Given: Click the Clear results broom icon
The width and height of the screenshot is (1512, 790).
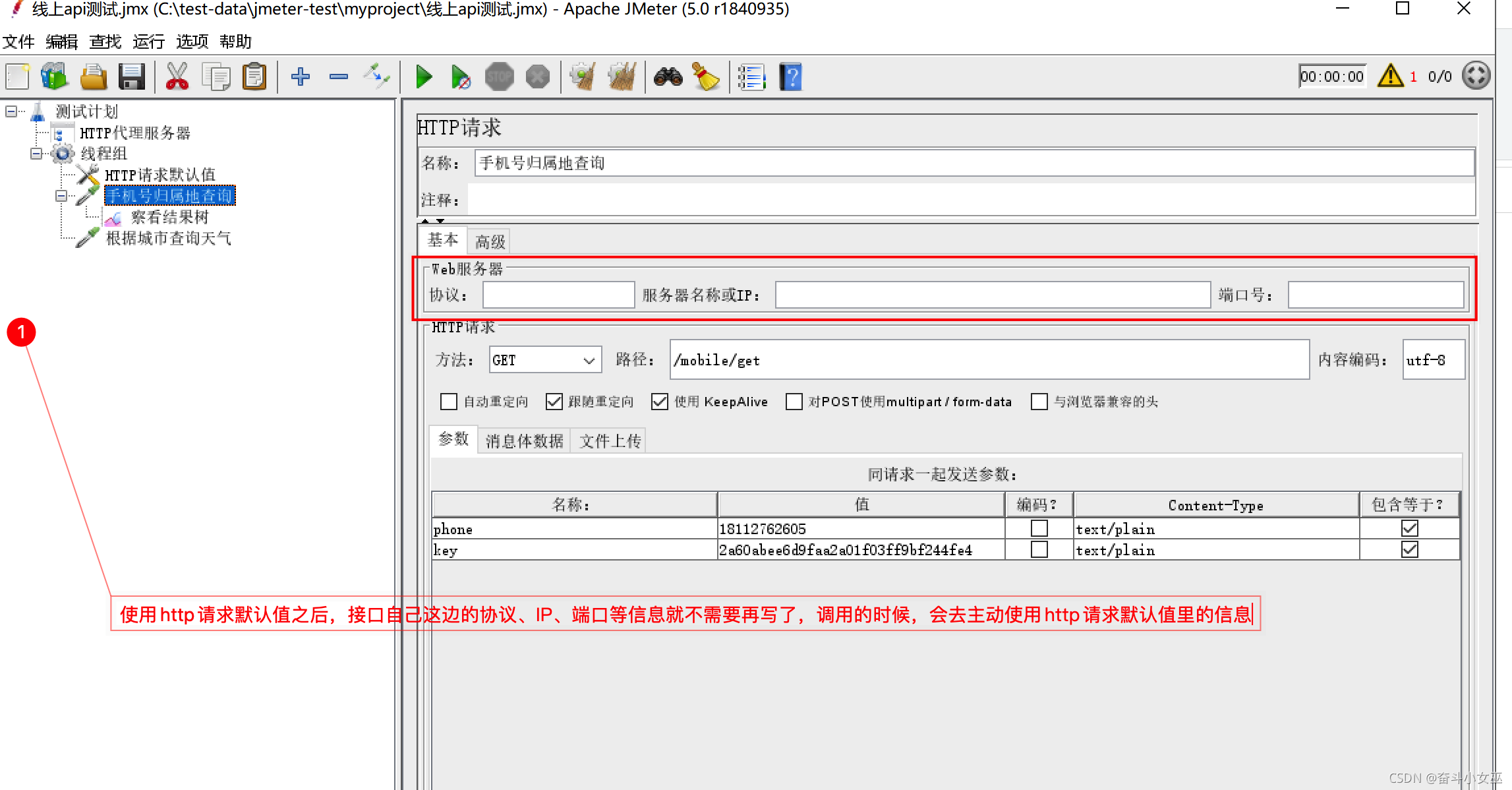Looking at the screenshot, I should (583, 76).
